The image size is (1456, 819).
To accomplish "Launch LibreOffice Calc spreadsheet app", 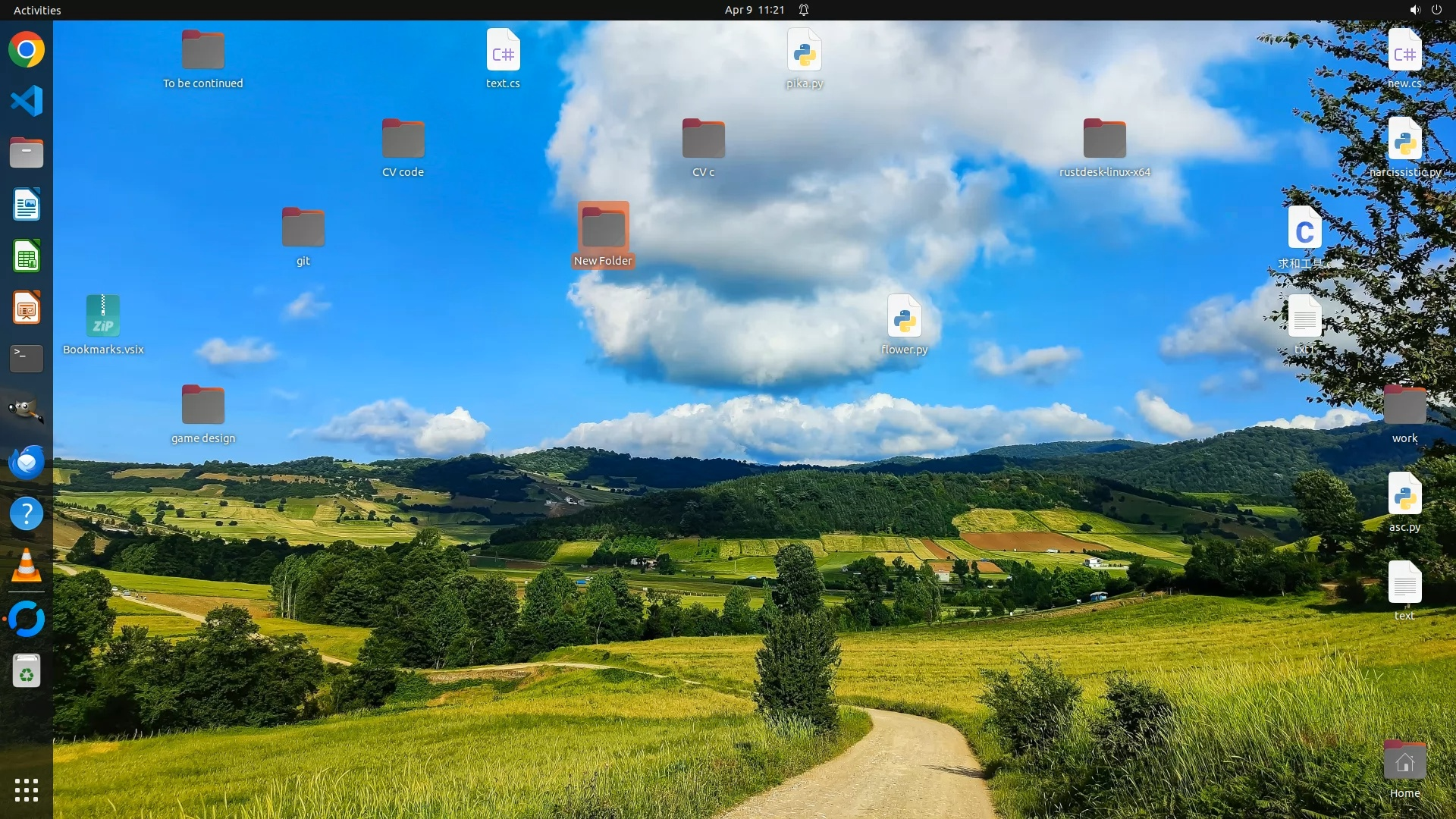I will point(27,256).
